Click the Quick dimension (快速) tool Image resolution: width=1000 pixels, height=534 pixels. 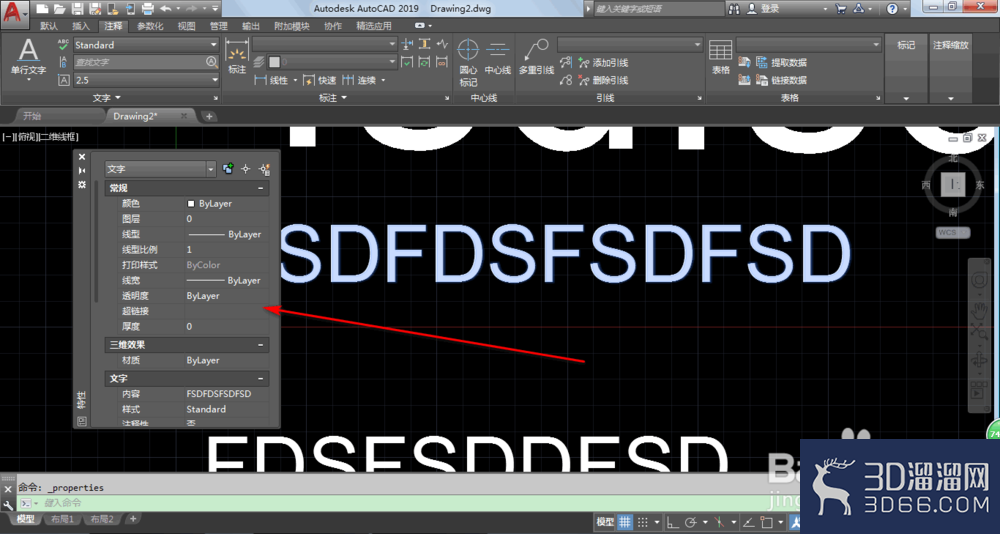point(319,80)
